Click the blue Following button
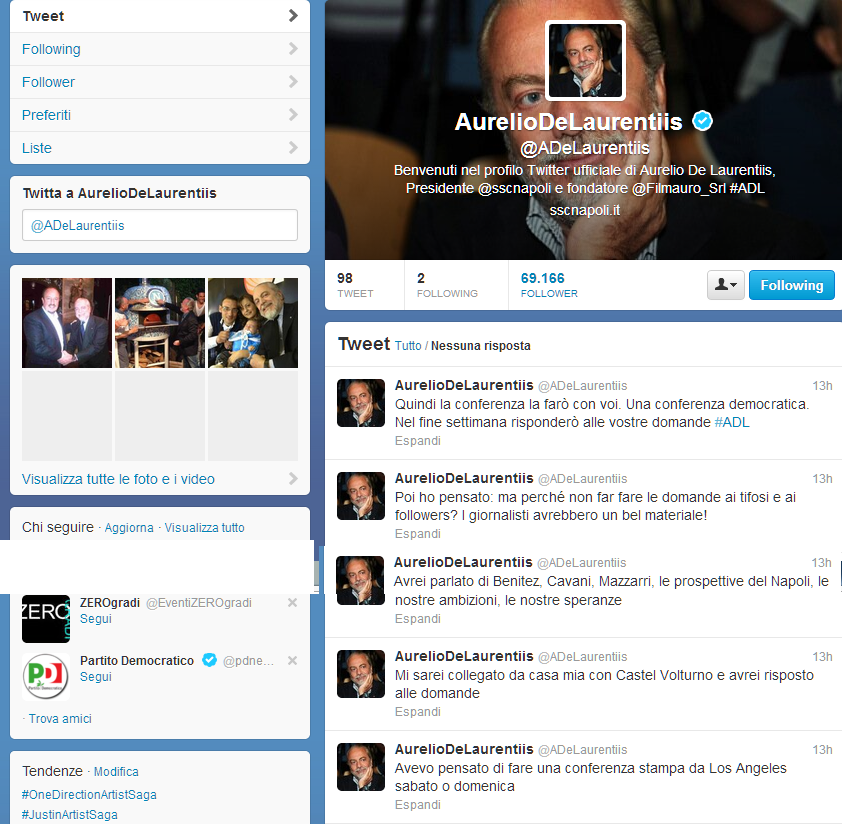Image resolution: width=842 pixels, height=824 pixels. [x=791, y=285]
